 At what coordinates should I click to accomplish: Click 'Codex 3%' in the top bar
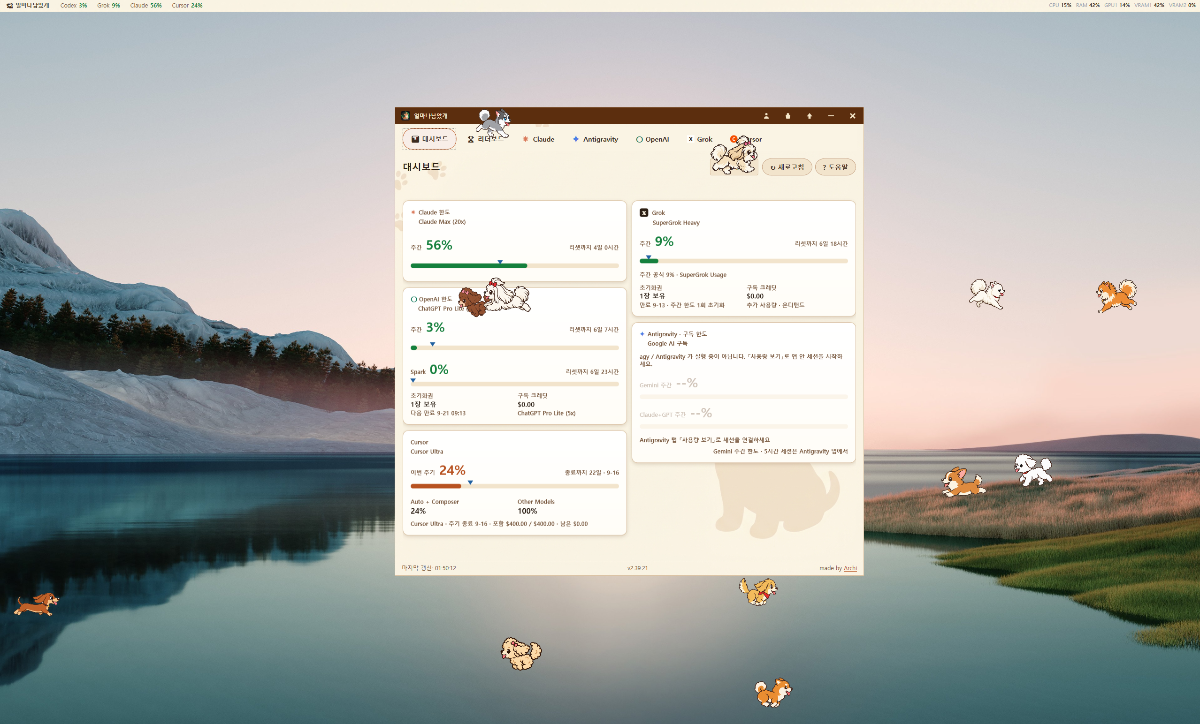tap(74, 5)
